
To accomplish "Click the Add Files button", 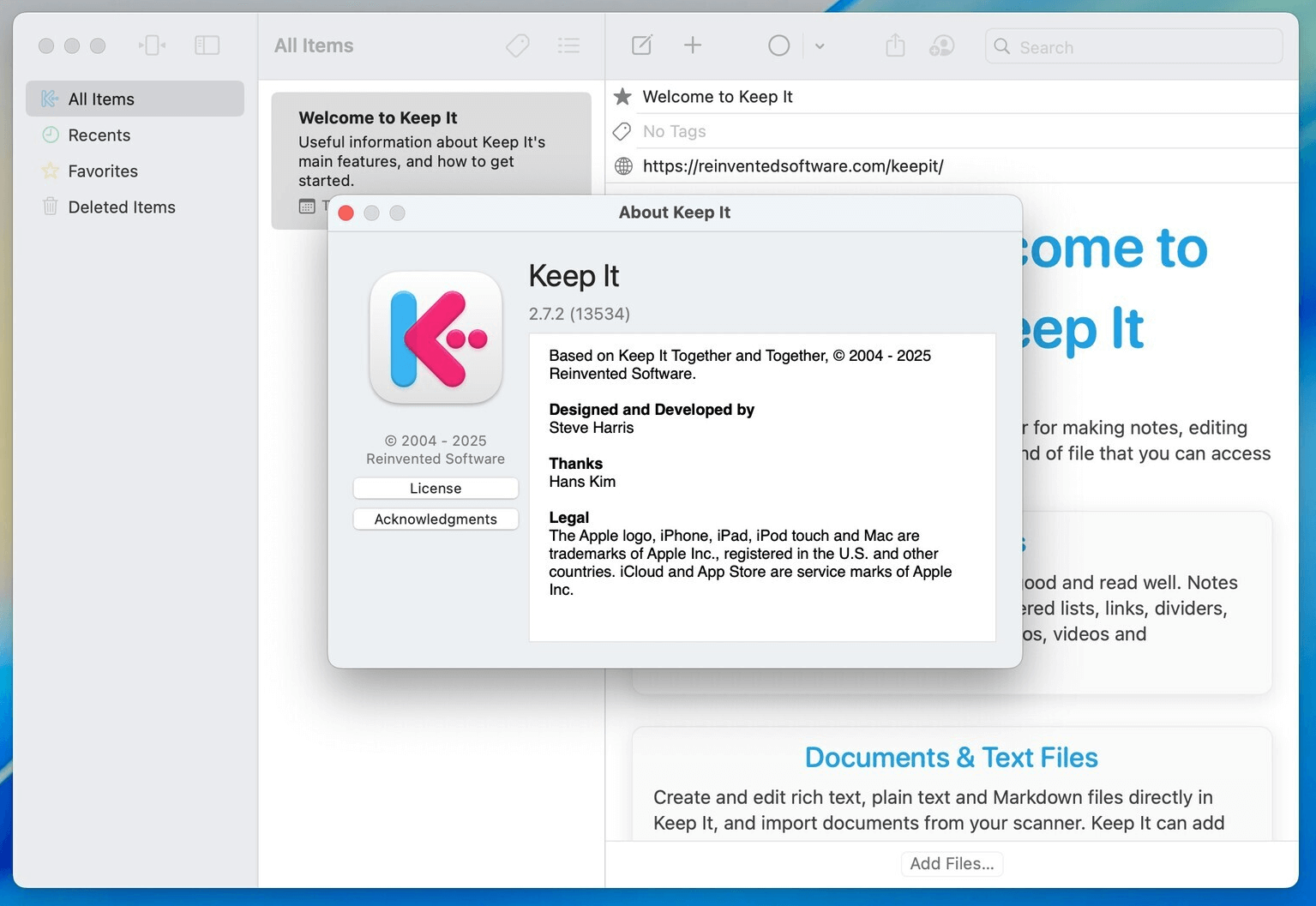I will tap(951, 863).
